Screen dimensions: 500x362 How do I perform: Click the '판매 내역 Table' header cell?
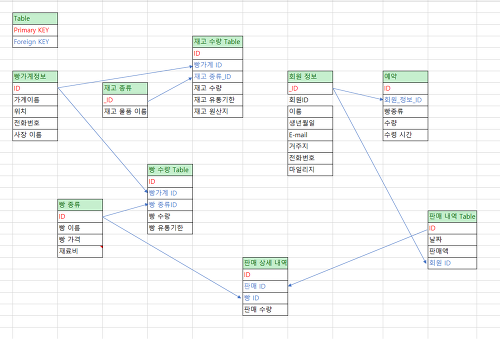point(452,217)
